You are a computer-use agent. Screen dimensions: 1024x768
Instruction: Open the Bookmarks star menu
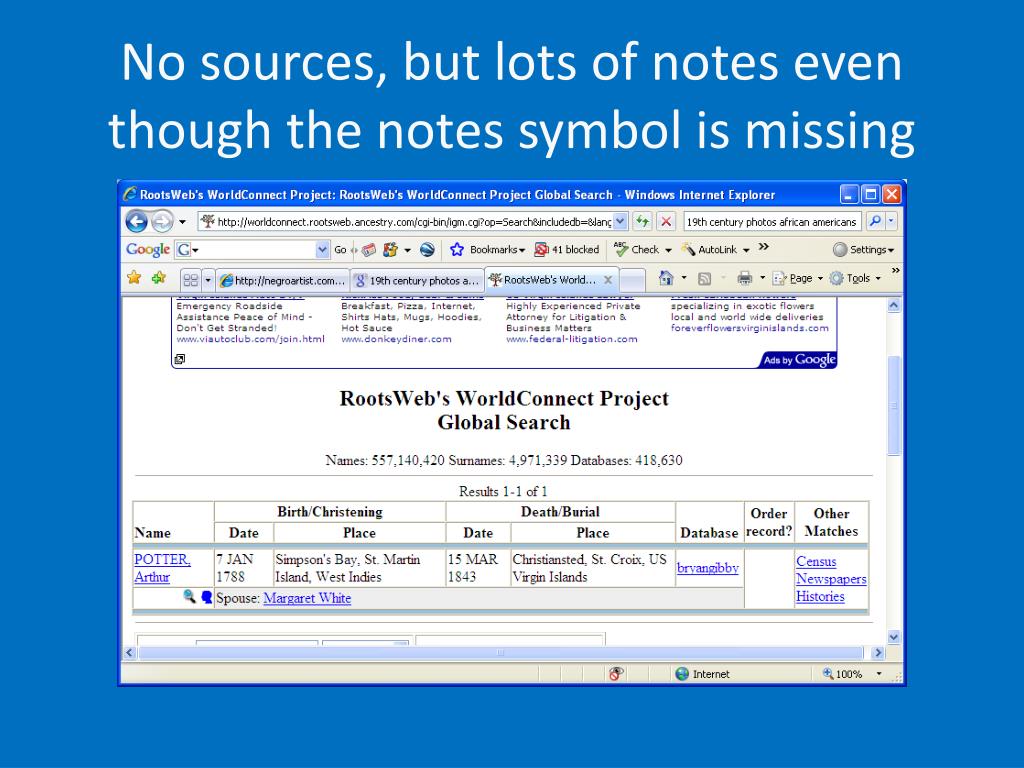(487, 249)
